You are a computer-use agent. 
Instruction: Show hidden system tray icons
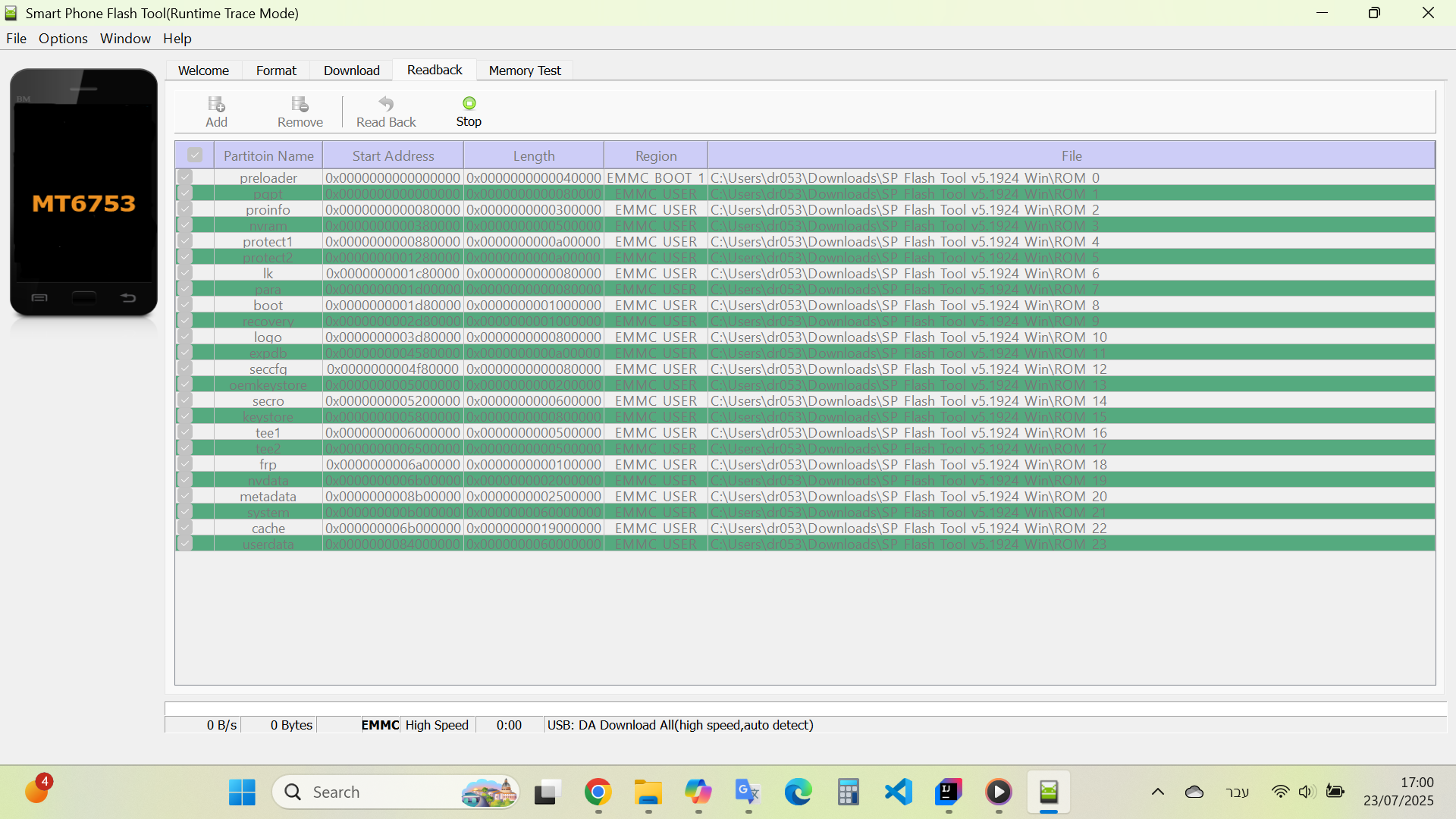(1157, 792)
